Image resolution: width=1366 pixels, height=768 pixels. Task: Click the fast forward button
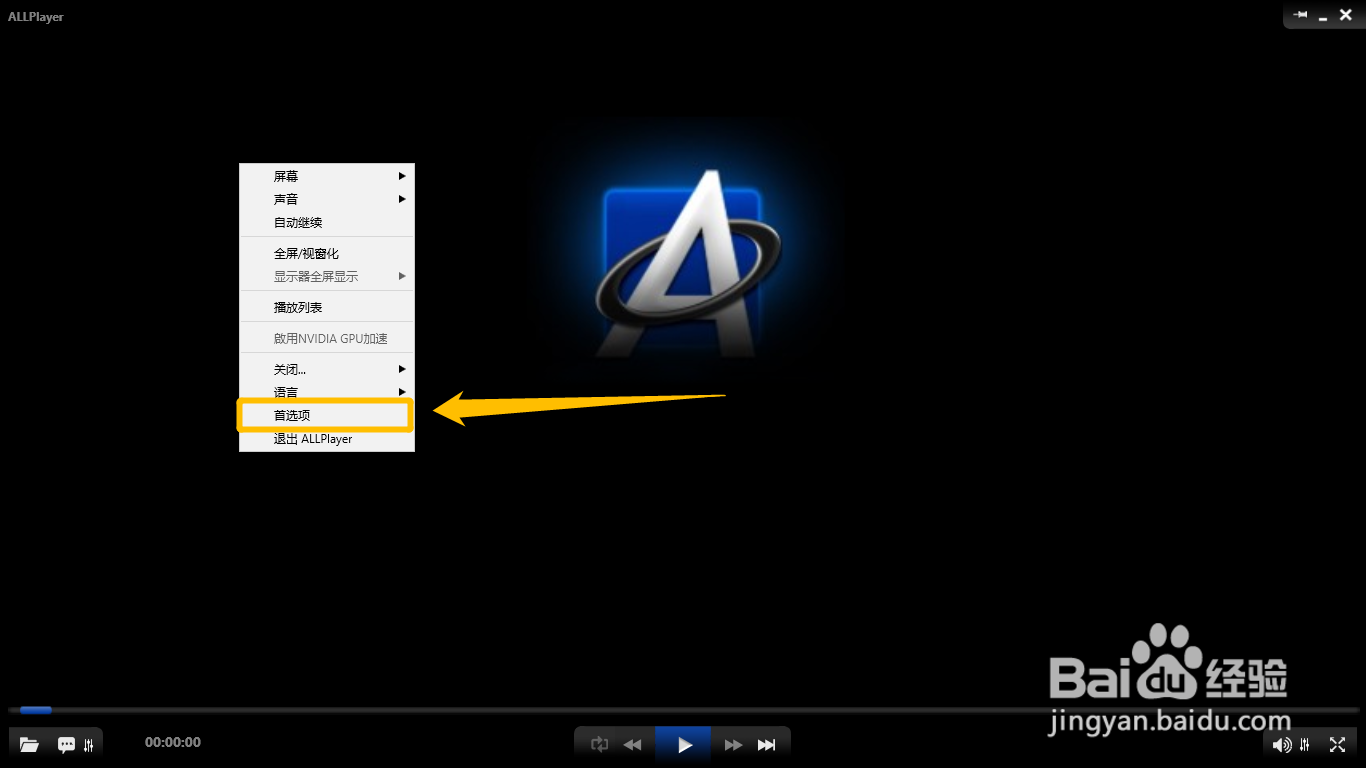coord(733,744)
